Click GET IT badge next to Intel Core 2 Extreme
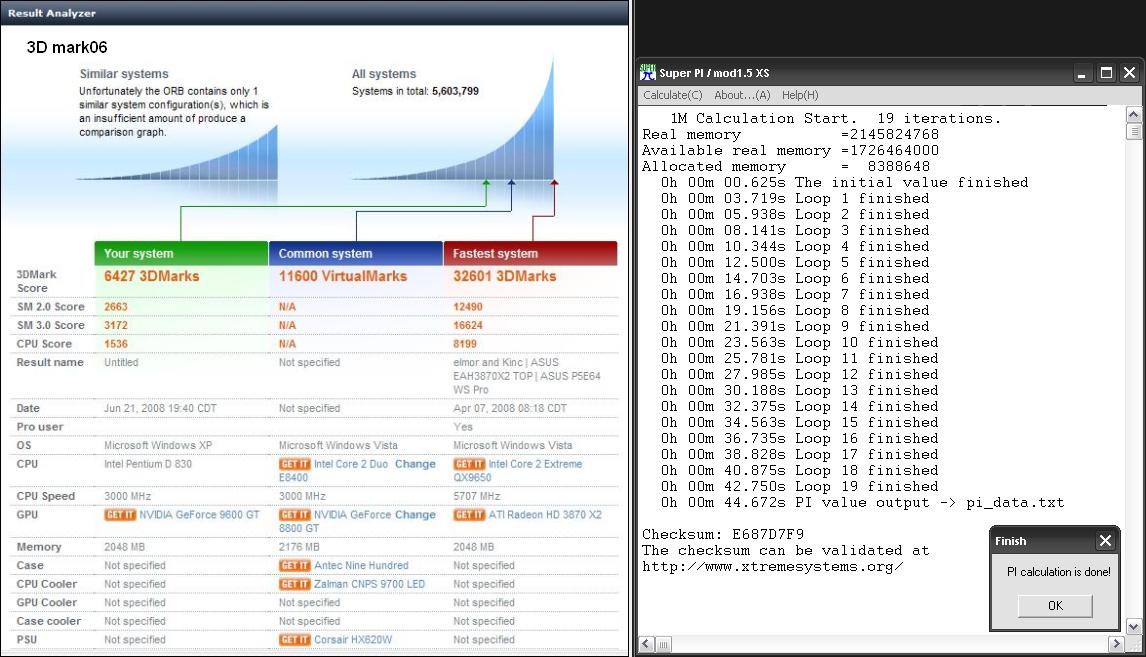Screen dimensions: 1146x657 point(469,464)
